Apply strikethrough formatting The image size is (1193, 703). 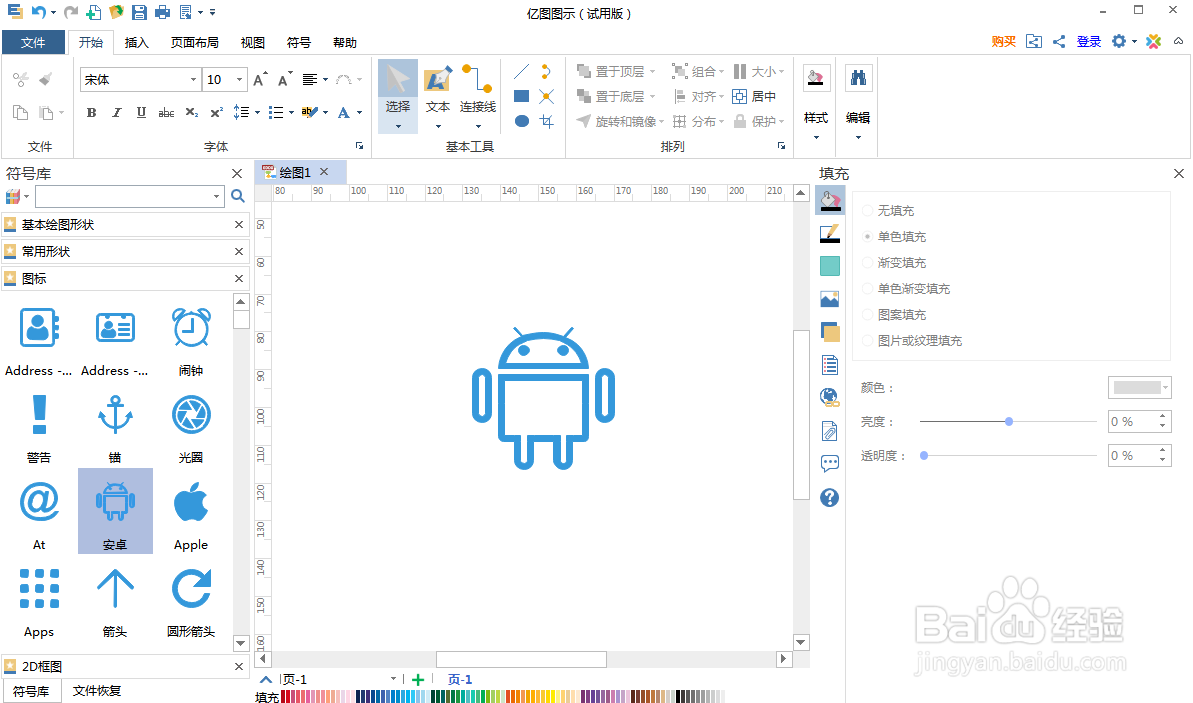(166, 113)
